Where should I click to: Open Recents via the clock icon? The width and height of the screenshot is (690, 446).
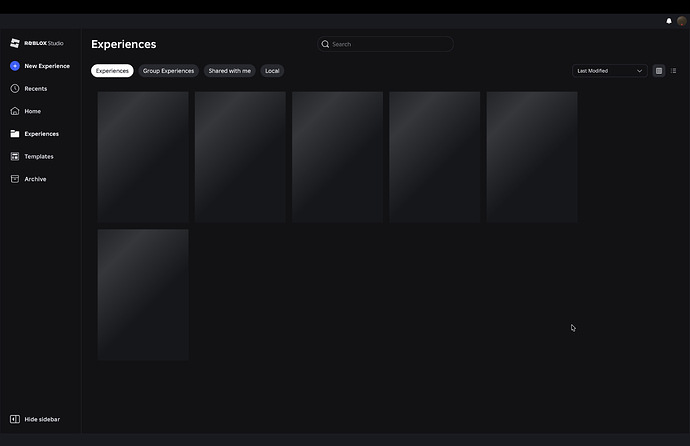pos(15,88)
